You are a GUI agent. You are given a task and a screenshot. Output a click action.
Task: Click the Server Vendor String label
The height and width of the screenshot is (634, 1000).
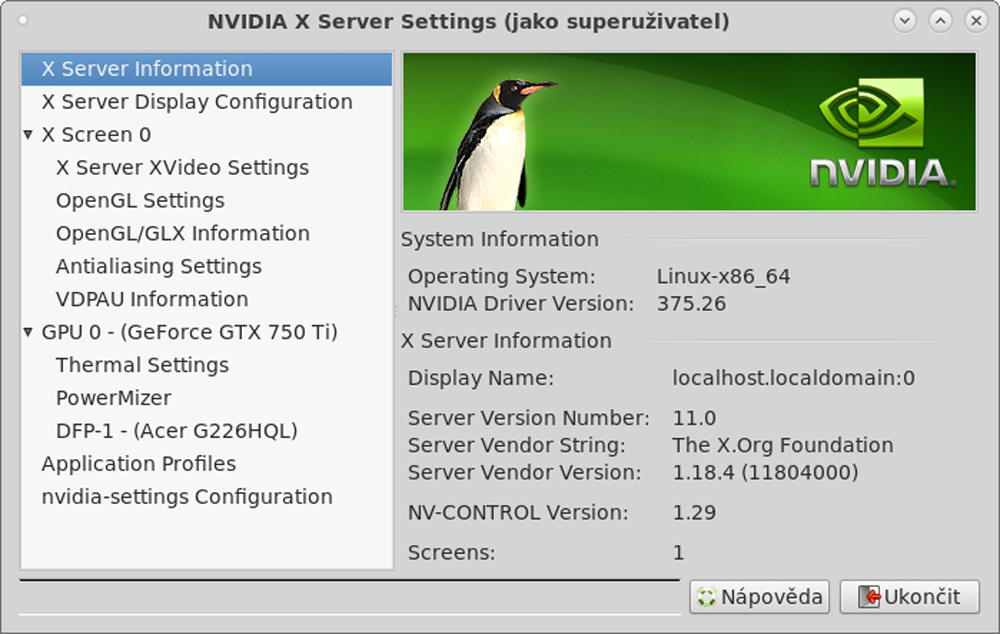point(517,445)
